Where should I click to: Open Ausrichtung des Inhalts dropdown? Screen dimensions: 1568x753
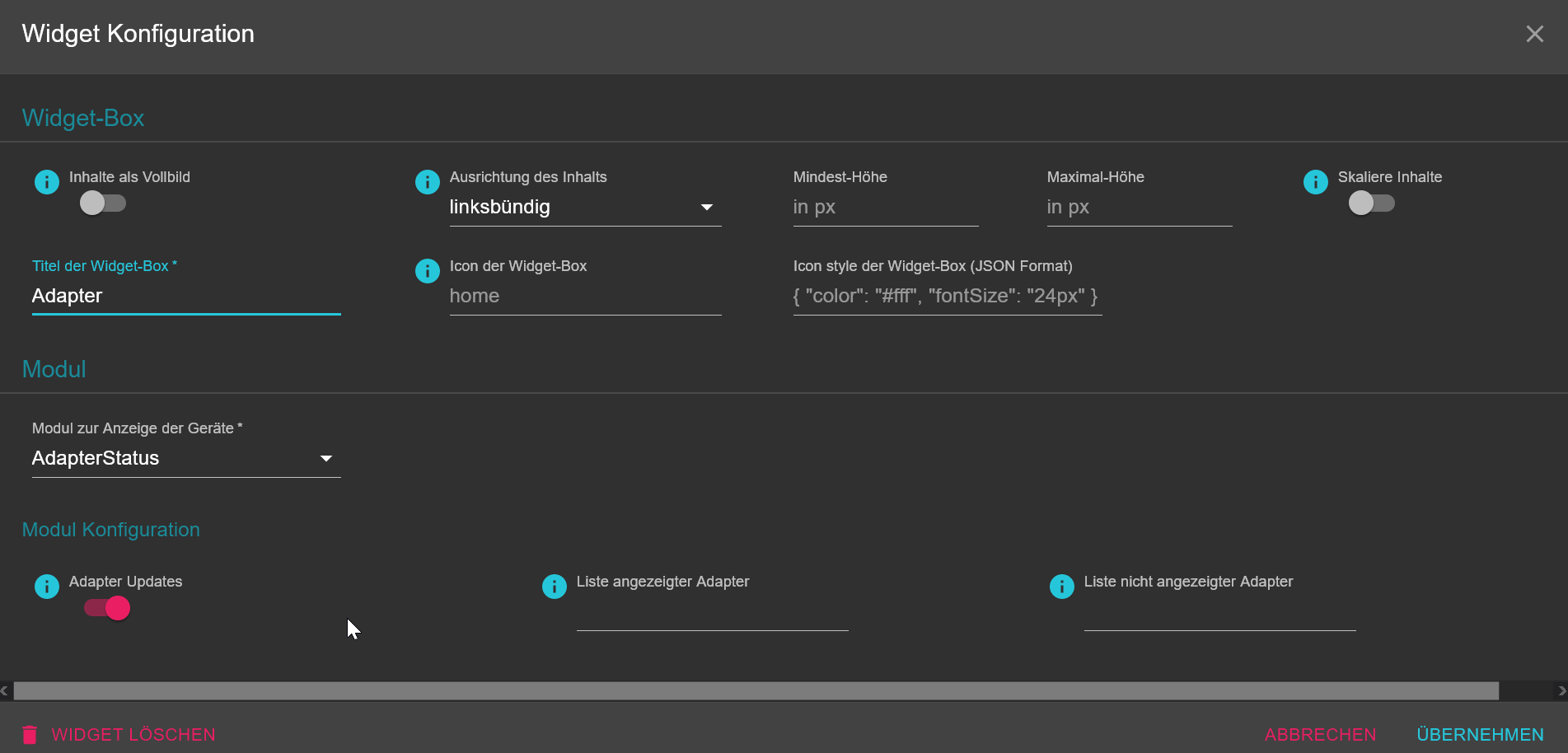point(586,208)
